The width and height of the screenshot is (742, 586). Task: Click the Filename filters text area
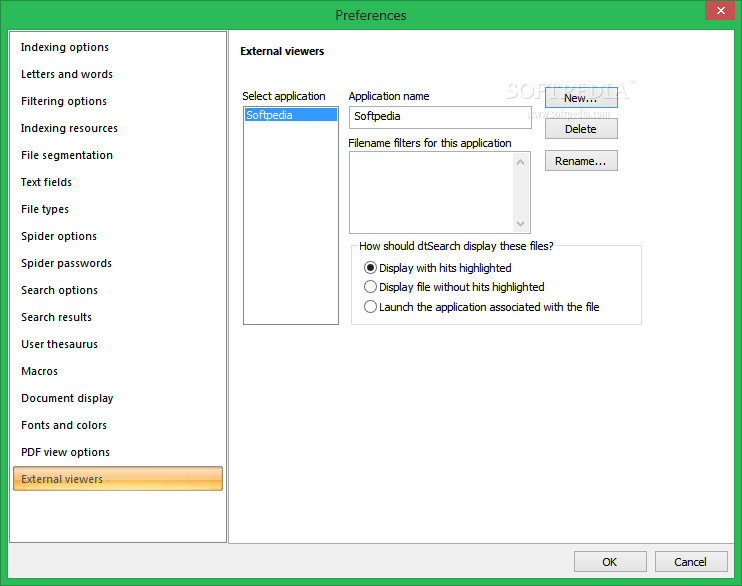[x=431, y=193]
